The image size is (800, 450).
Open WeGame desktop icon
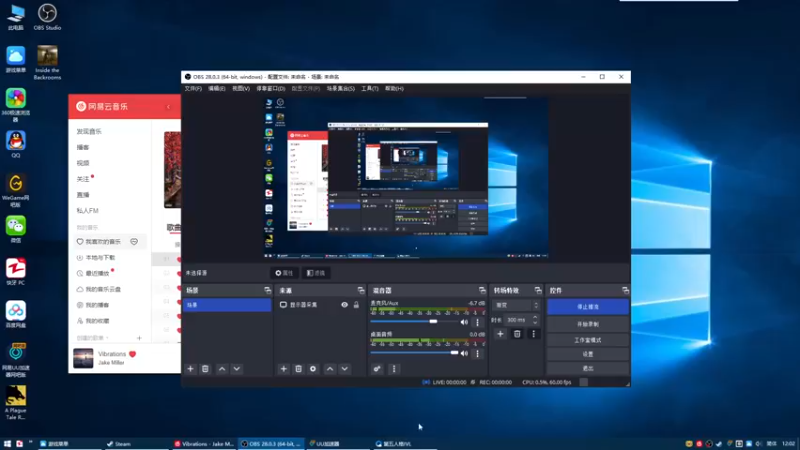click(16, 190)
